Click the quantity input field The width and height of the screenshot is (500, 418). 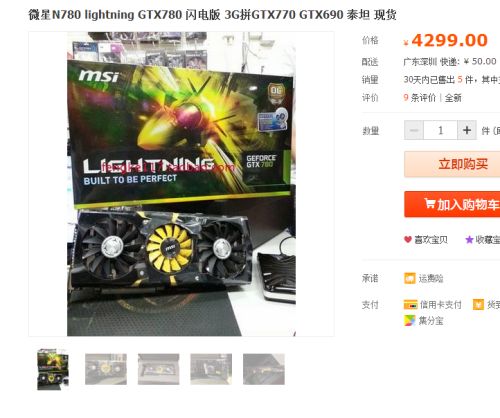[440, 130]
